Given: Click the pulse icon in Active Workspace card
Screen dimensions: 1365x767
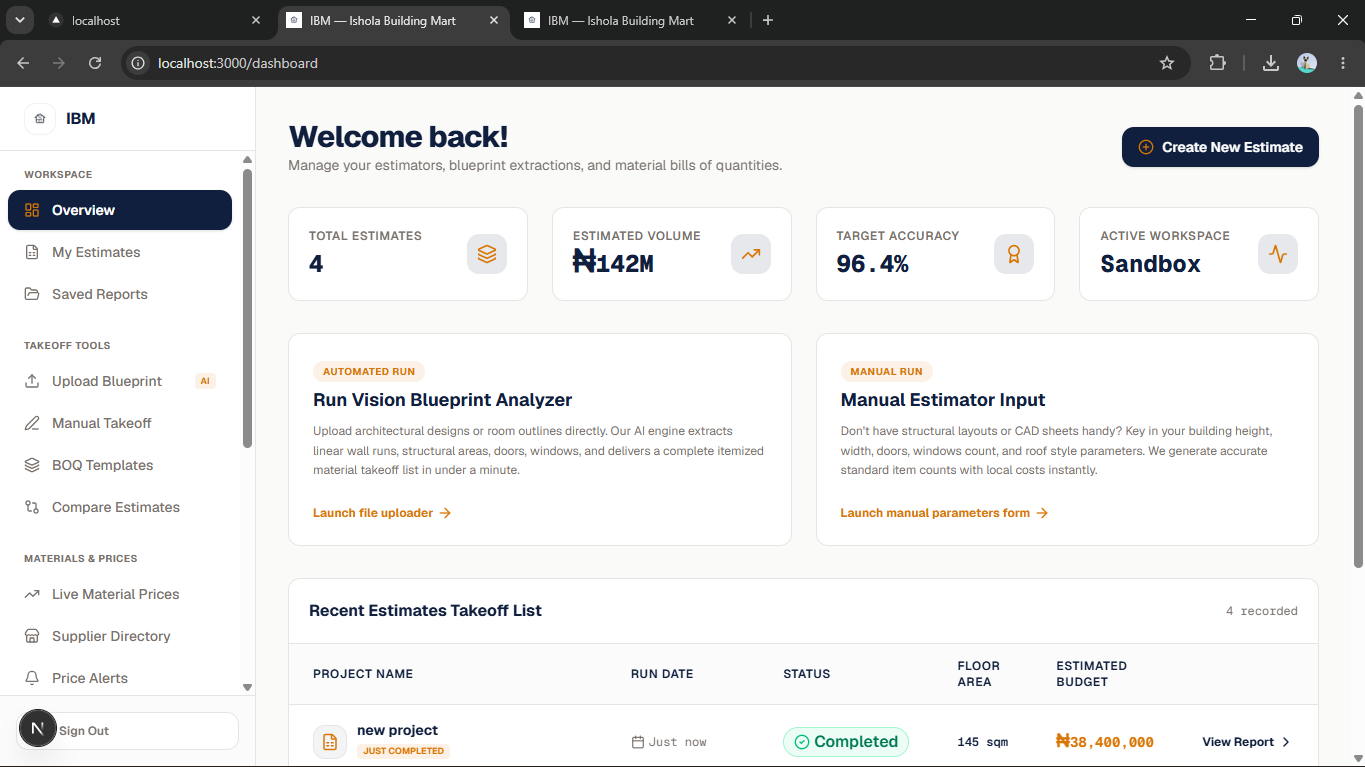Looking at the screenshot, I should (1278, 254).
